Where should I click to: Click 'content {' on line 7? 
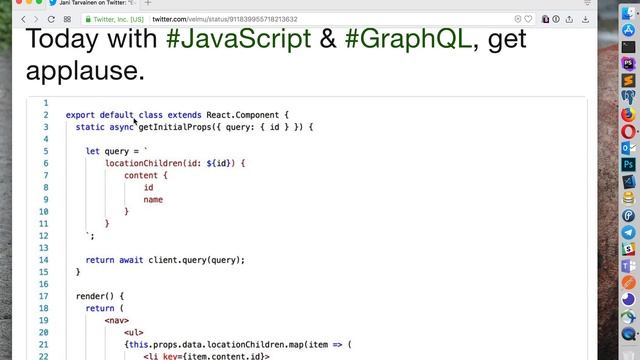(x=146, y=176)
